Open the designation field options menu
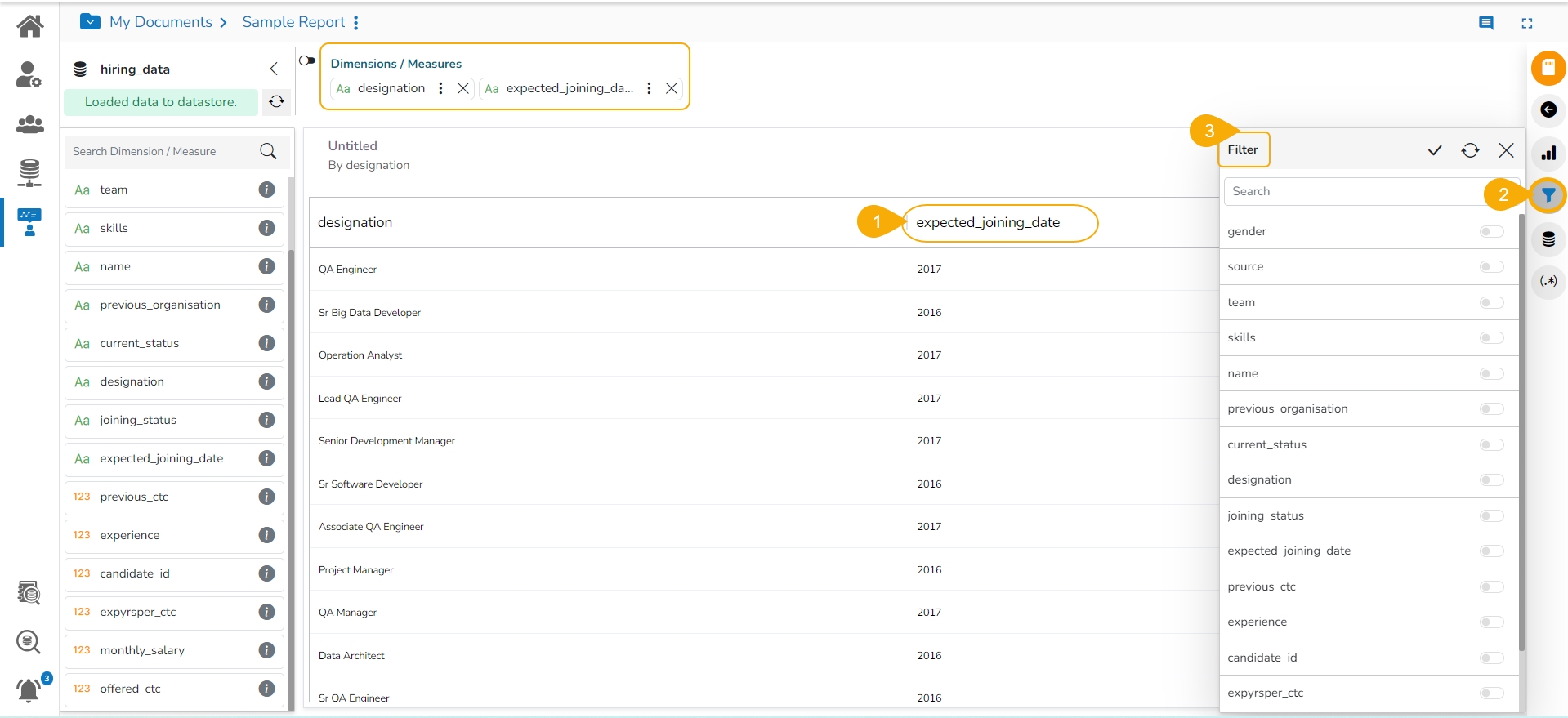Screen dimensions: 1568x718 point(440,88)
